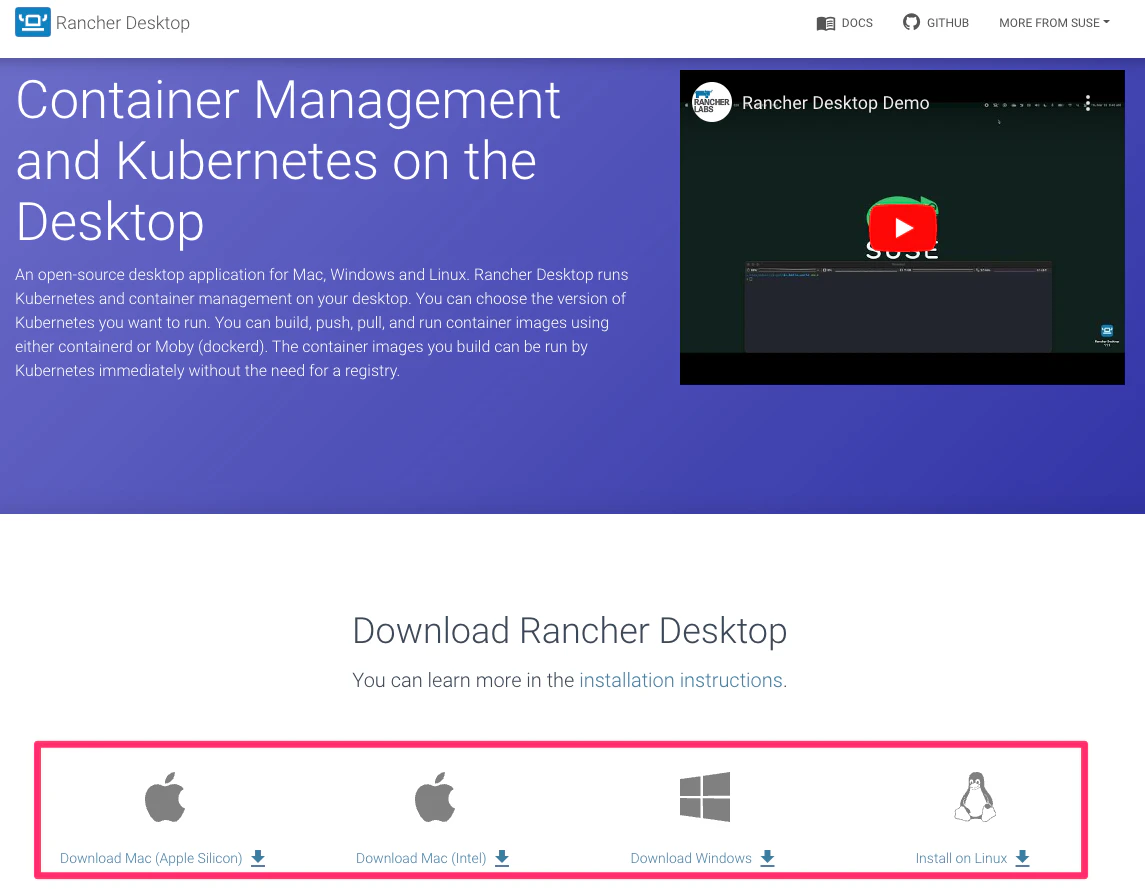This screenshot has height=889, width=1145.
Task: Click the Container Management headline text
Action: coord(288,161)
